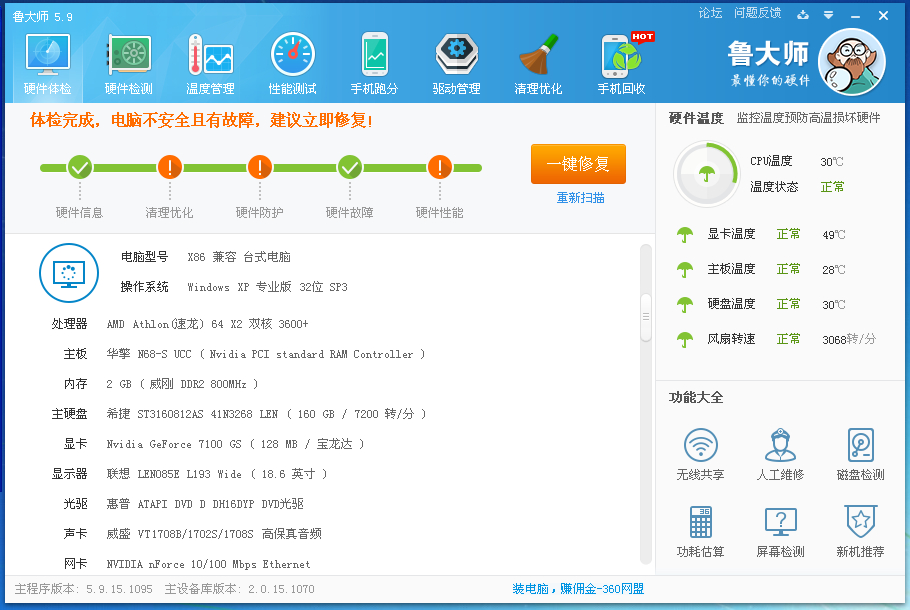Viewport: 910px width, 610px height.
Task: Click the 硬件温度 panel heading
Action: pyautogui.click(x=696, y=118)
